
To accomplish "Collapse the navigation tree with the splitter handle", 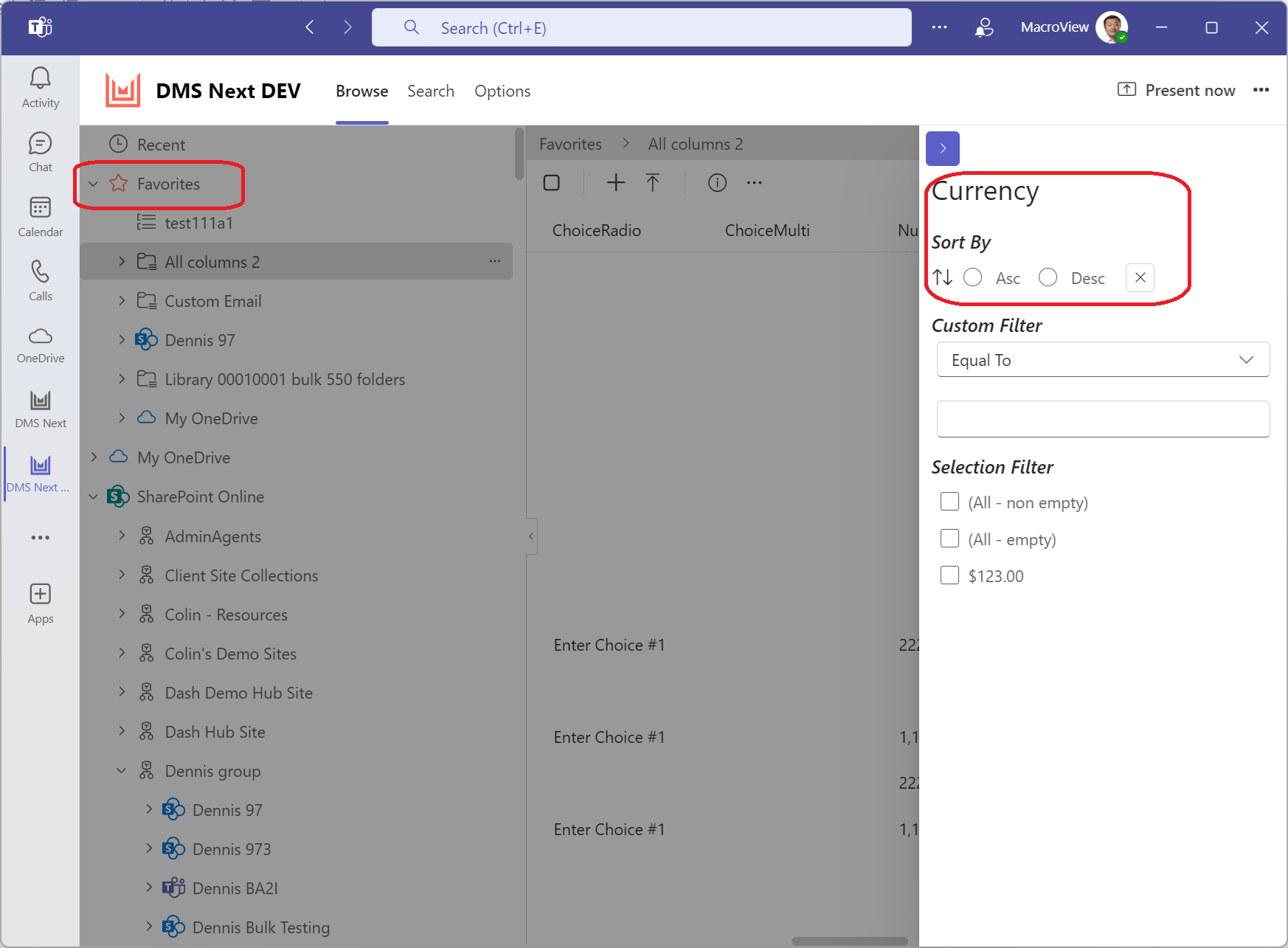I will (531, 536).
